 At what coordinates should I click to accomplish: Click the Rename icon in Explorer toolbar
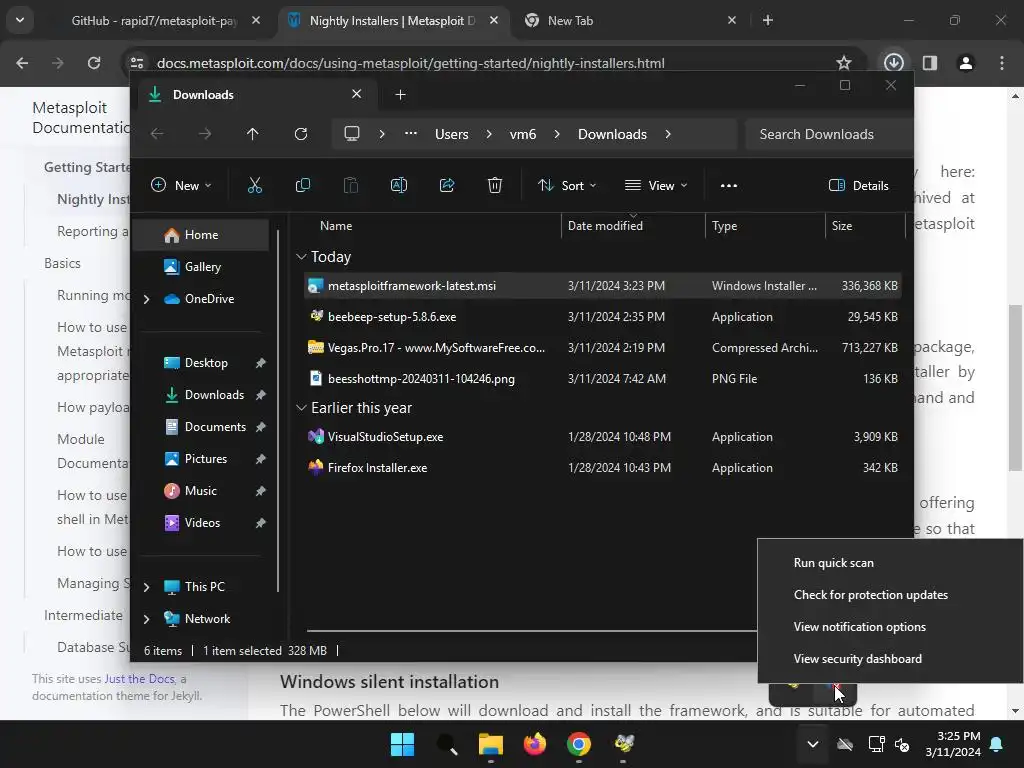coord(398,185)
